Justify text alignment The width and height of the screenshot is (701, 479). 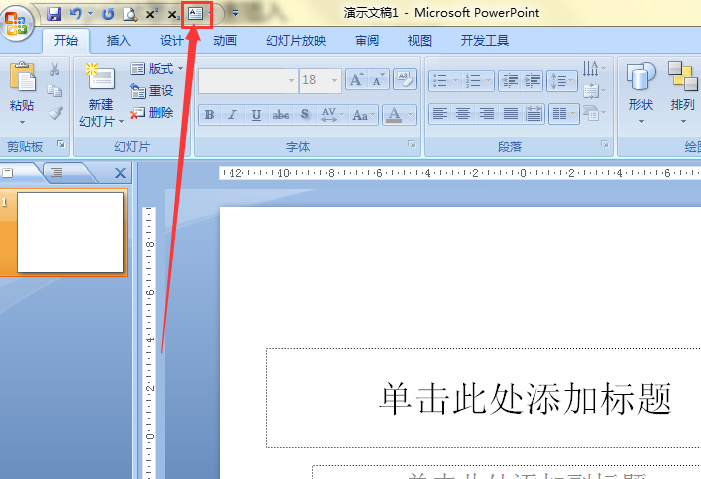pyautogui.click(x=511, y=114)
